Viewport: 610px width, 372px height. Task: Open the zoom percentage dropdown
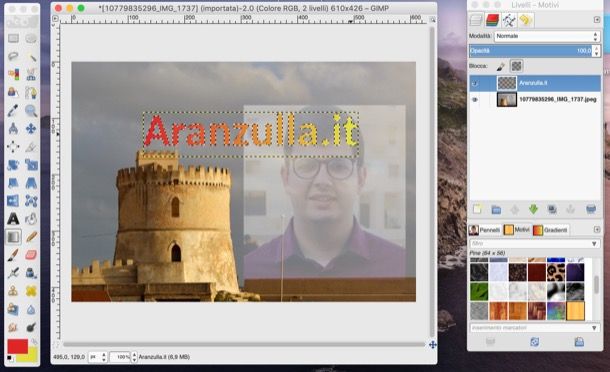click(x=123, y=356)
